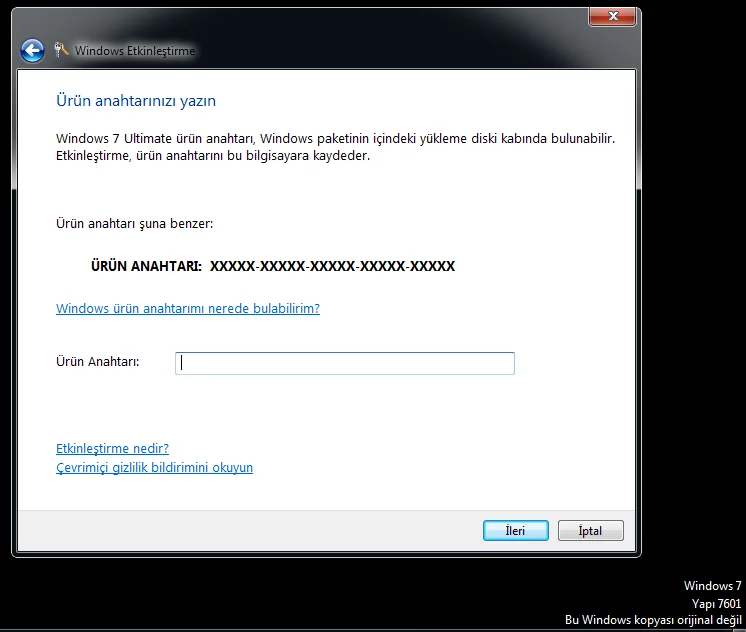The width and height of the screenshot is (746, 632).
Task: Click the 'Ürün anahtarınızı yazın' heading
Action: 136,101
